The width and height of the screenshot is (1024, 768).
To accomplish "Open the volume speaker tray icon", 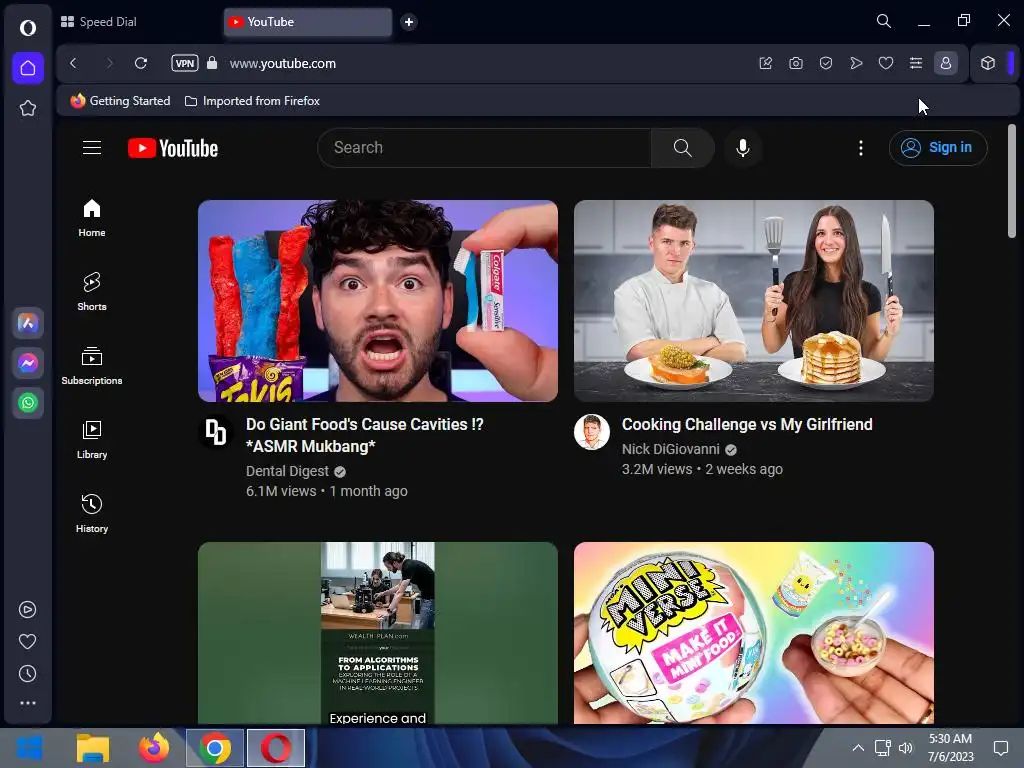I will pos(906,748).
